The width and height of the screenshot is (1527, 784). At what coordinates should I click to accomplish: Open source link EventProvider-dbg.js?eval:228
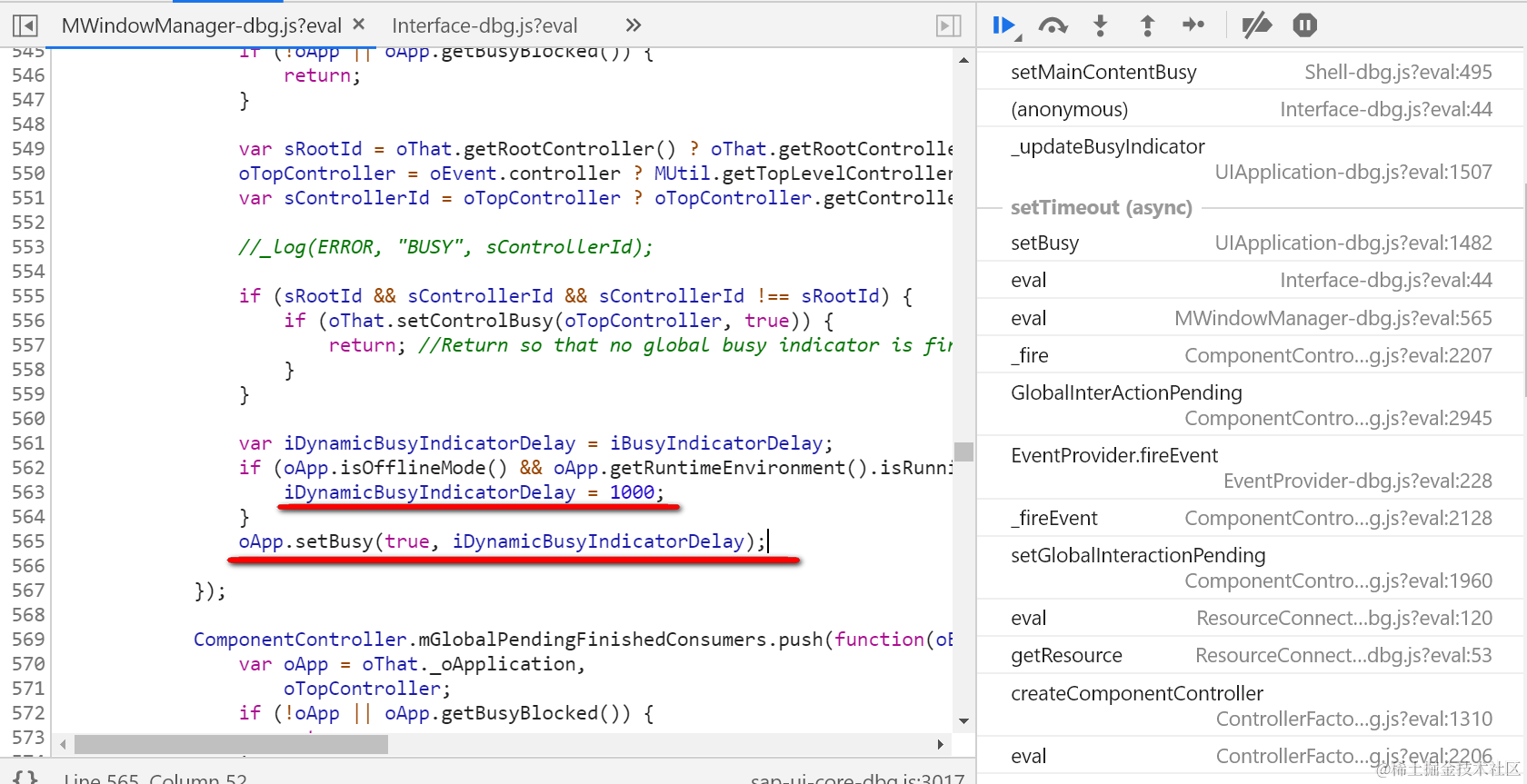[x=1358, y=481]
